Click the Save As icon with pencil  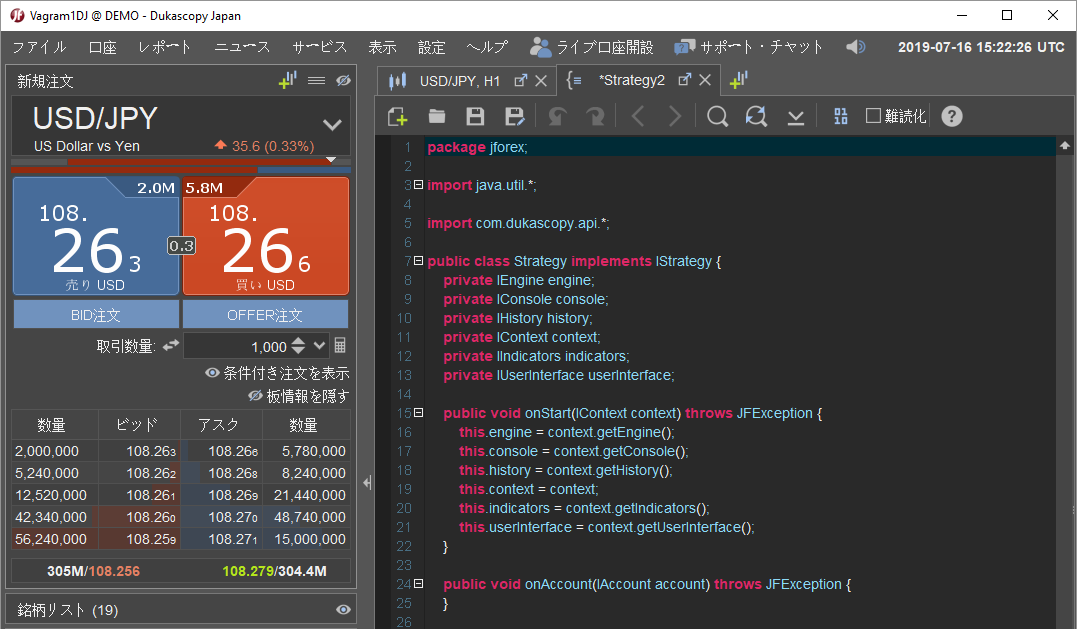coord(515,117)
